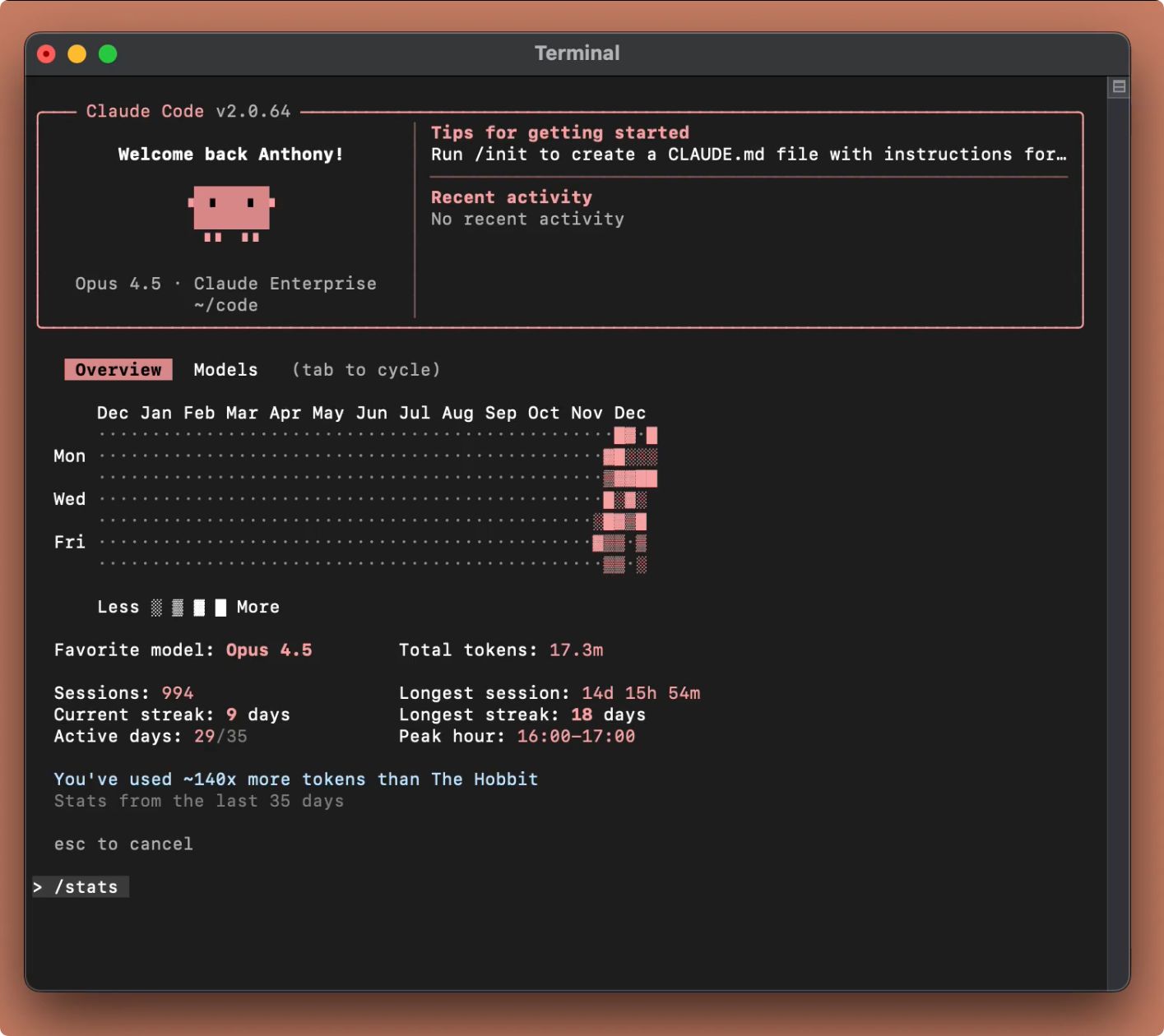
Task: Click the "Less" legend label
Action: [118, 607]
